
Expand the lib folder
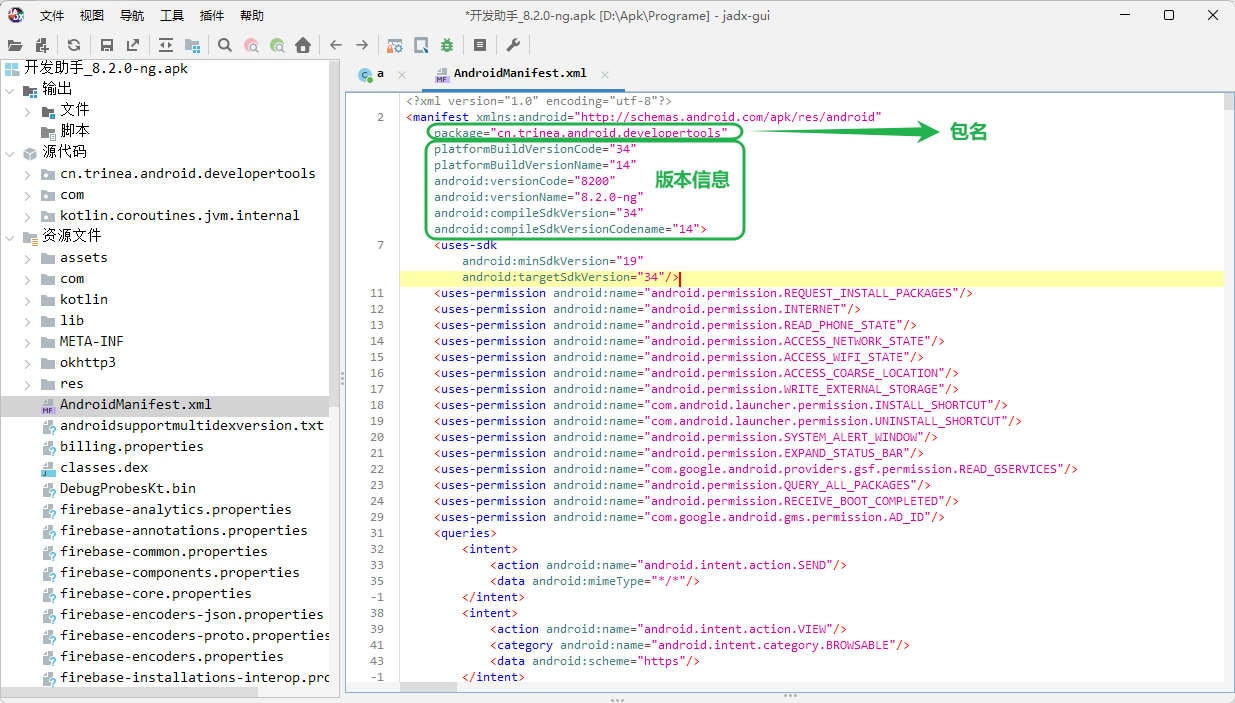(x=28, y=320)
